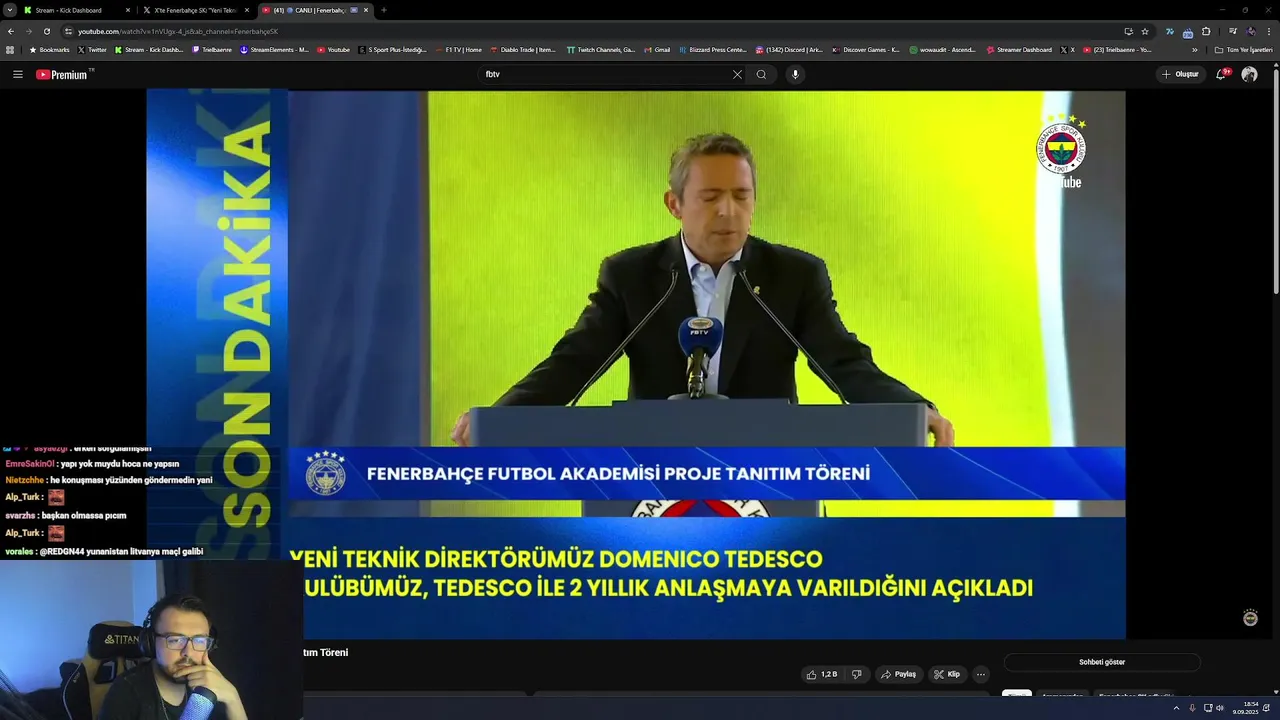1280x720 pixels.
Task: Switch to X'te Fenerbahçe SK tab
Action: click(x=195, y=10)
